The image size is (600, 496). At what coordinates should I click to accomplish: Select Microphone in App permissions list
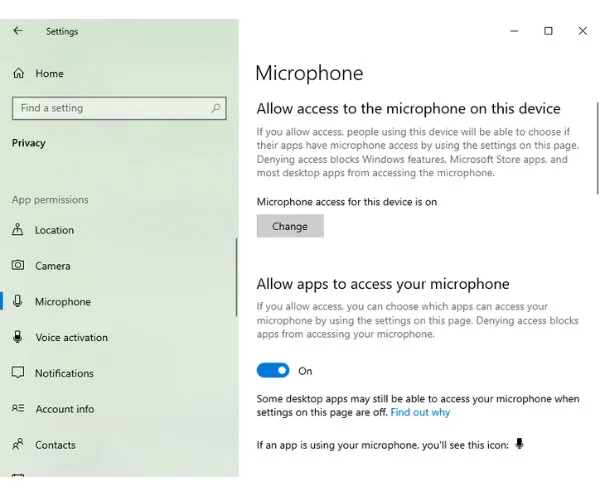tap(62, 302)
